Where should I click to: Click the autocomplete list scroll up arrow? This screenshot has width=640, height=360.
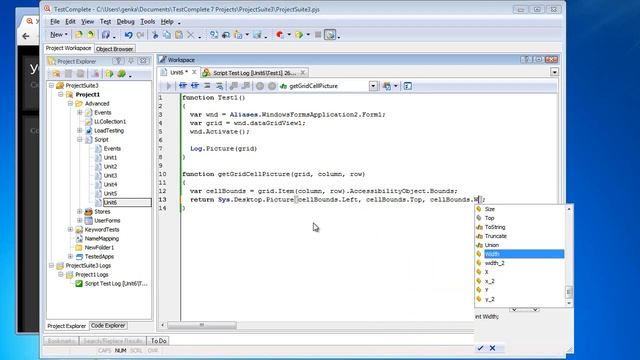pyautogui.click(x=569, y=209)
